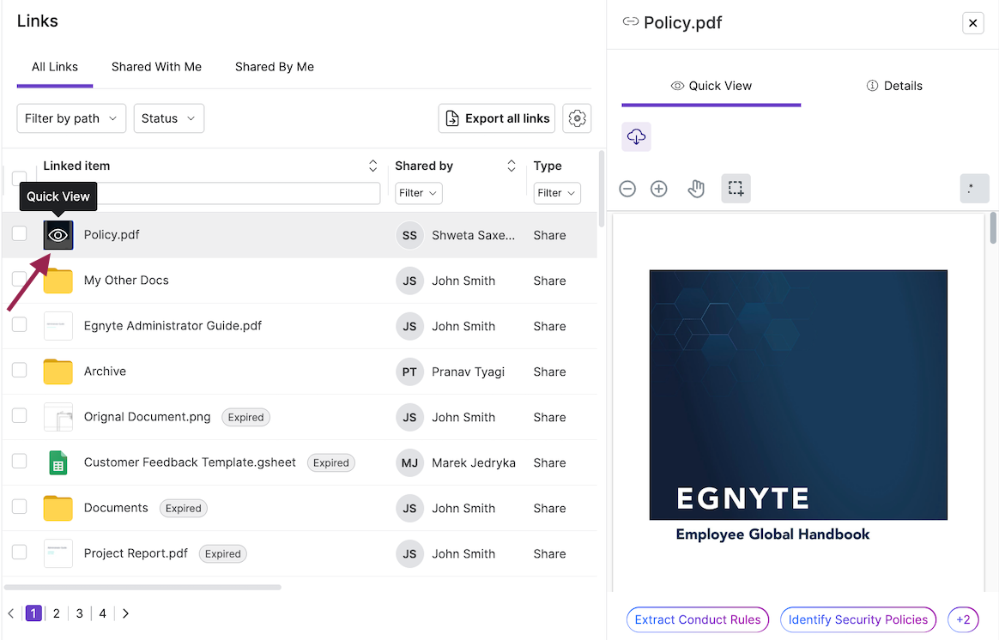The width and height of the screenshot is (999, 640).
Task: Open the Shared by Filter dropdown
Action: pyautogui.click(x=419, y=193)
